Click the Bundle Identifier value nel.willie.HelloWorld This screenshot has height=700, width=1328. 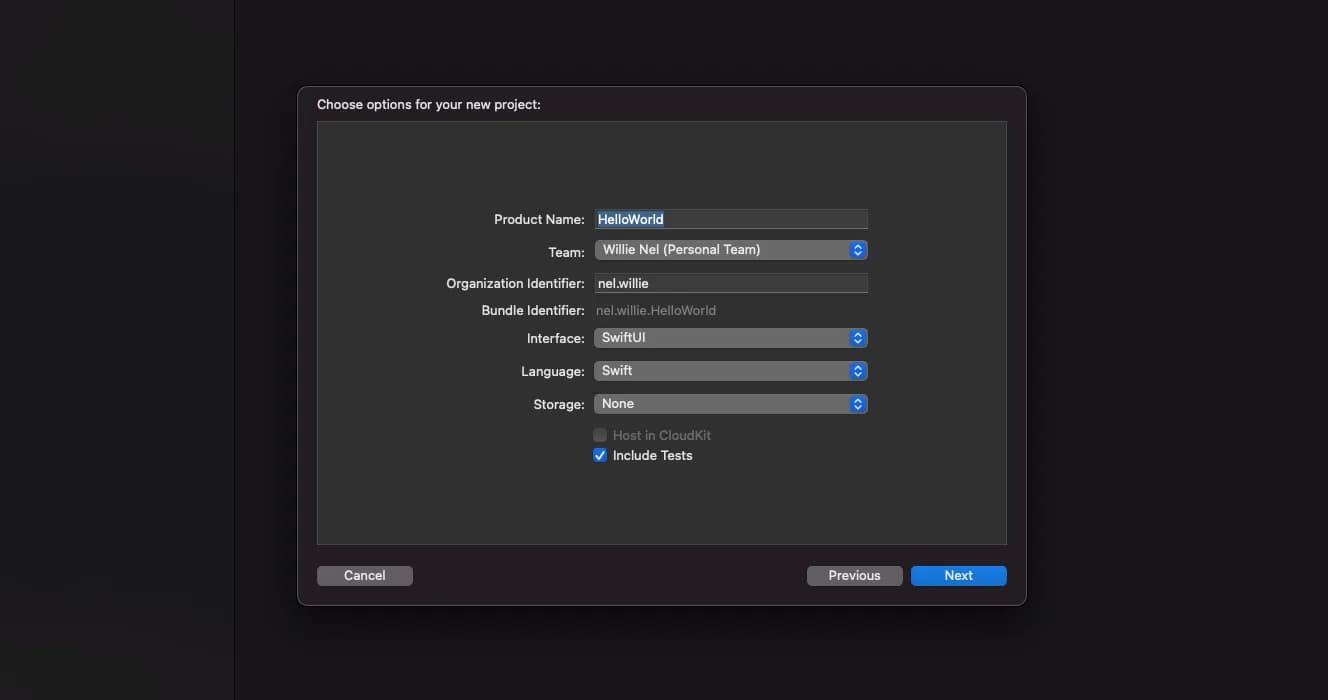tap(656, 311)
